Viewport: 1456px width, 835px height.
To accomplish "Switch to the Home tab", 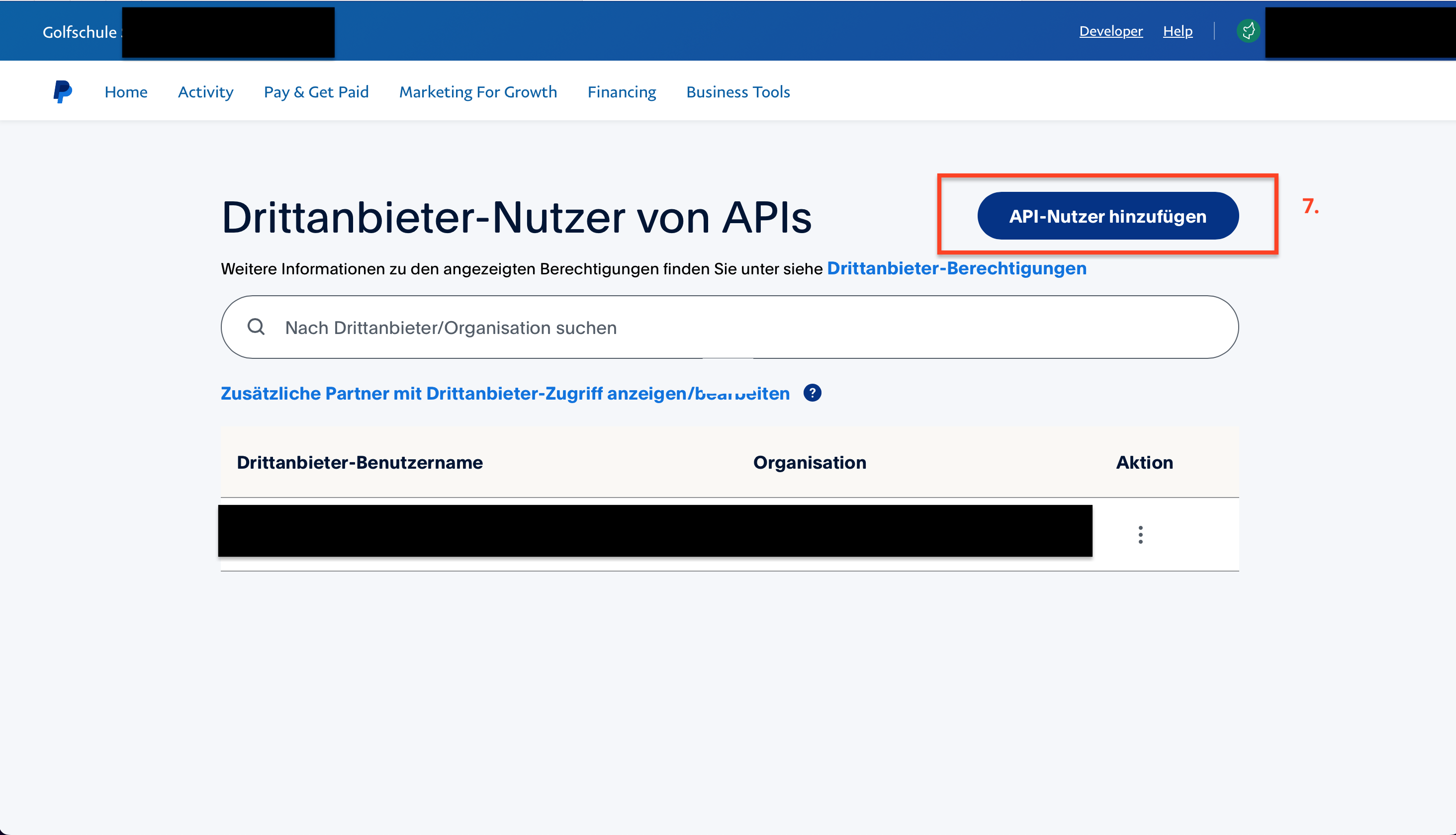I will pyautogui.click(x=126, y=92).
